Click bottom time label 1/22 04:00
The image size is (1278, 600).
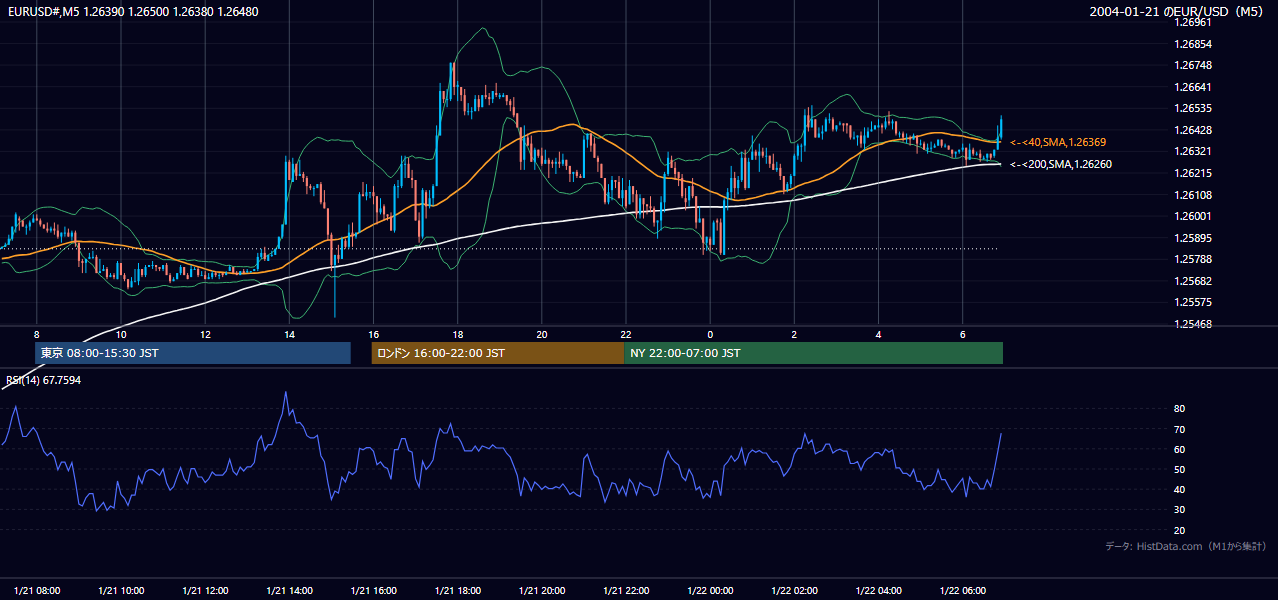point(878,589)
